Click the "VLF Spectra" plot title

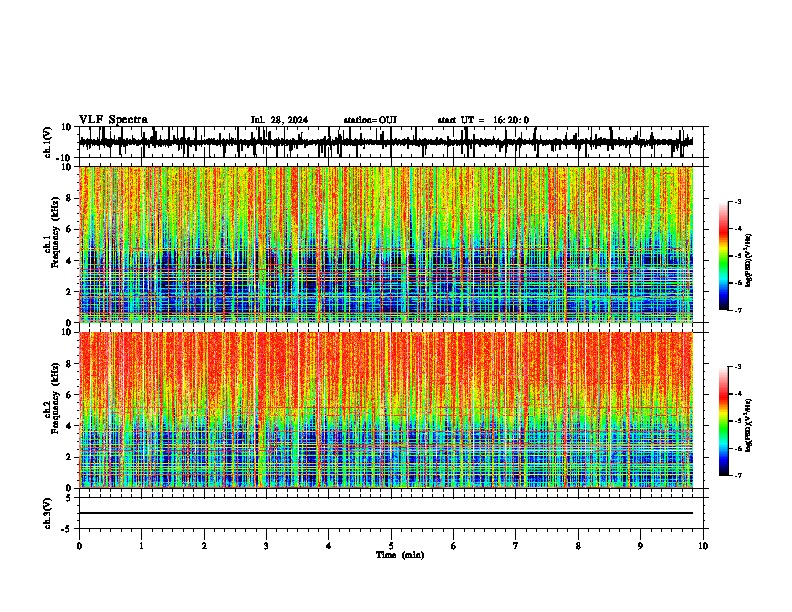113,120
